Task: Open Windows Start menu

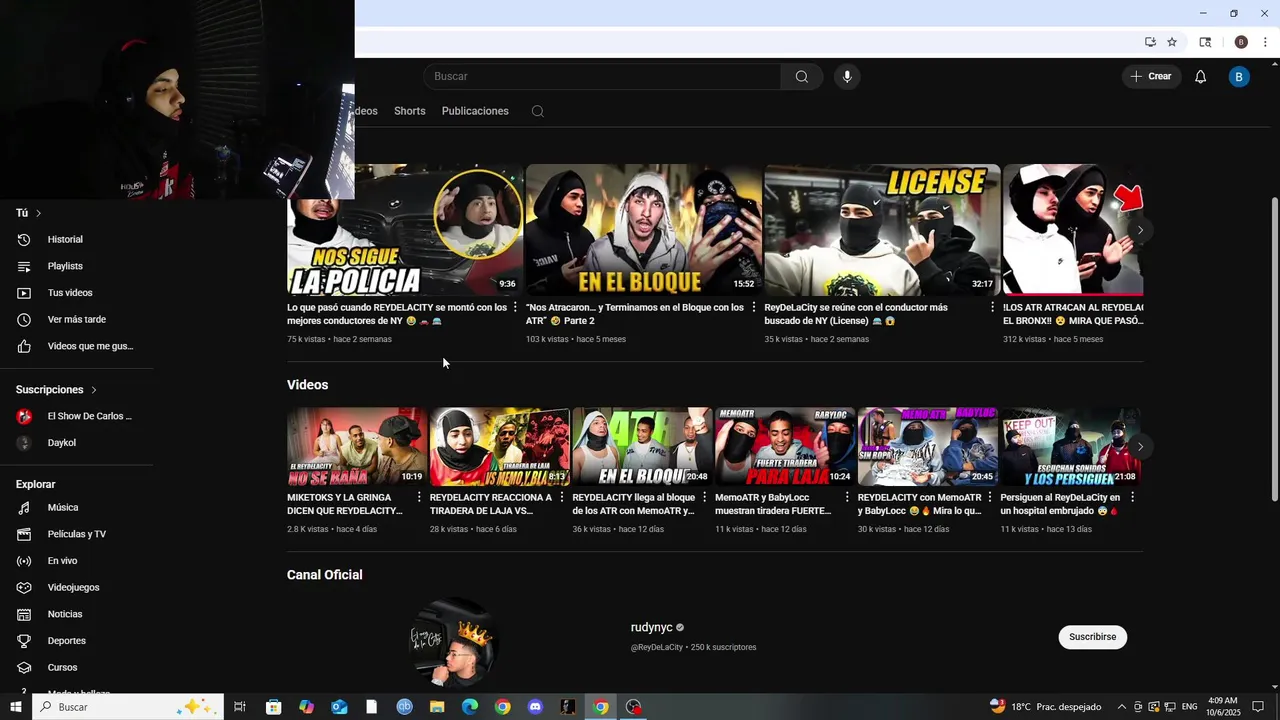Action: pos(16,707)
